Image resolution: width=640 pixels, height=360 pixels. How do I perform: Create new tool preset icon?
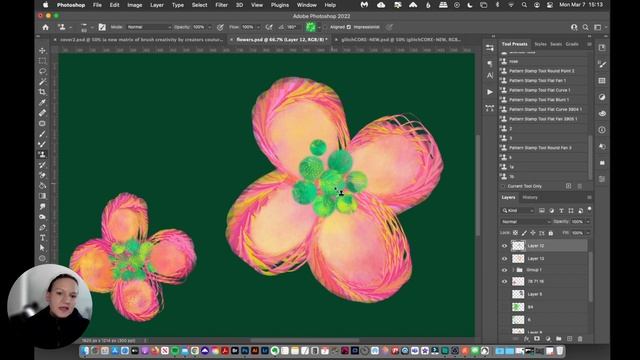pyautogui.click(x=569, y=186)
